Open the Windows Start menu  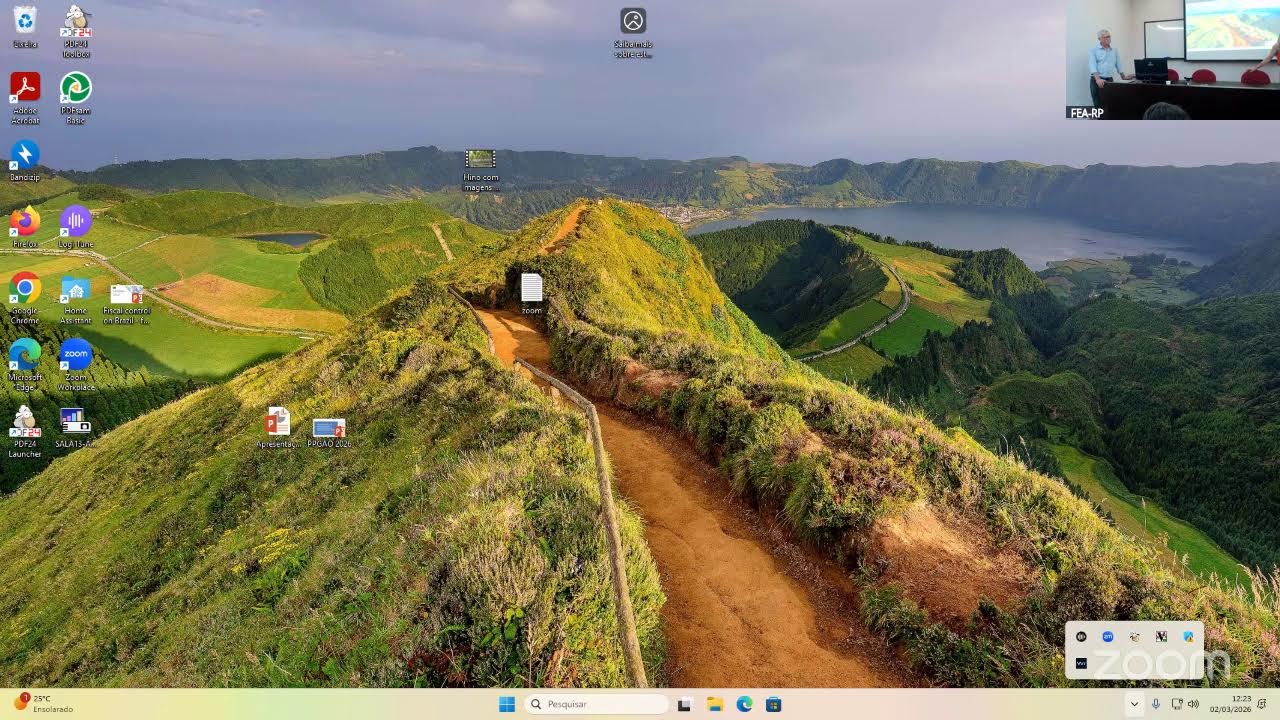point(507,704)
